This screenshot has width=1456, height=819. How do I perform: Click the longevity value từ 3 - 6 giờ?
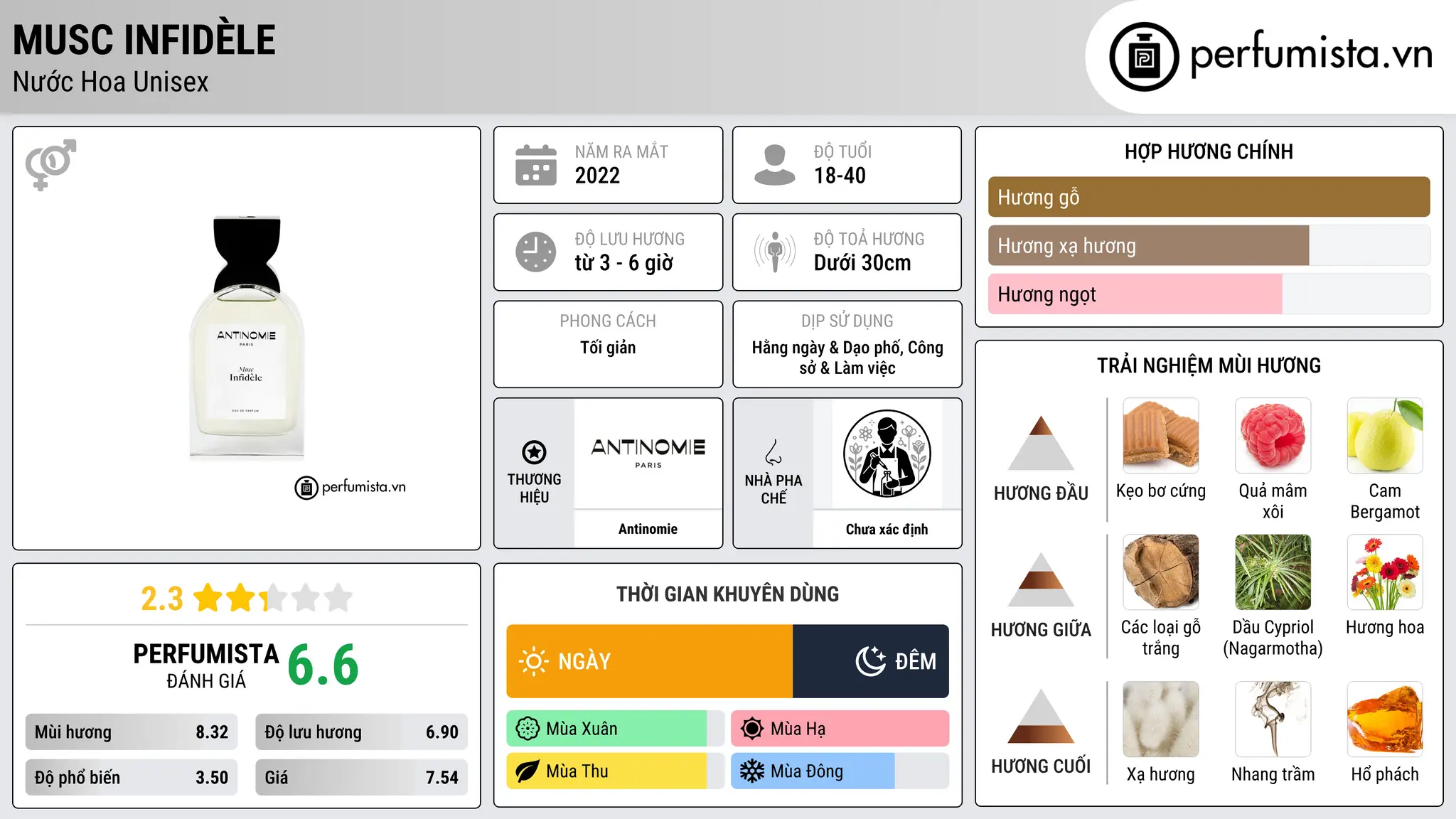coord(623,263)
